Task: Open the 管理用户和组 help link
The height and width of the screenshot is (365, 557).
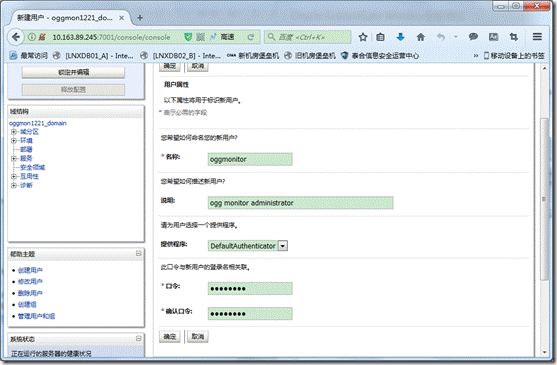Action: (36, 316)
